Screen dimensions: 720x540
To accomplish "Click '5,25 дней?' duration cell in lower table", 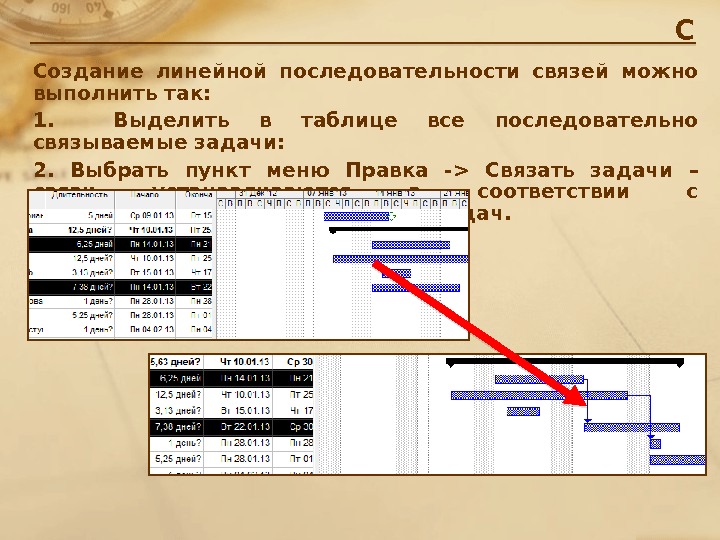I will pos(178,459).
